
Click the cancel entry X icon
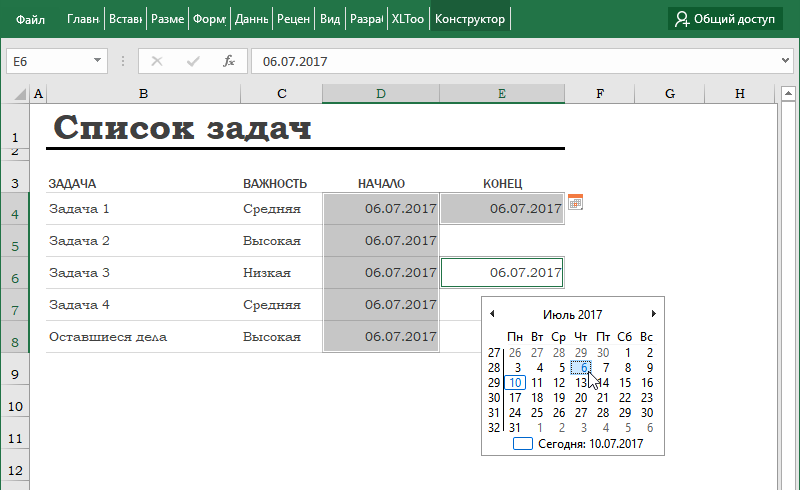coord(156,61)
